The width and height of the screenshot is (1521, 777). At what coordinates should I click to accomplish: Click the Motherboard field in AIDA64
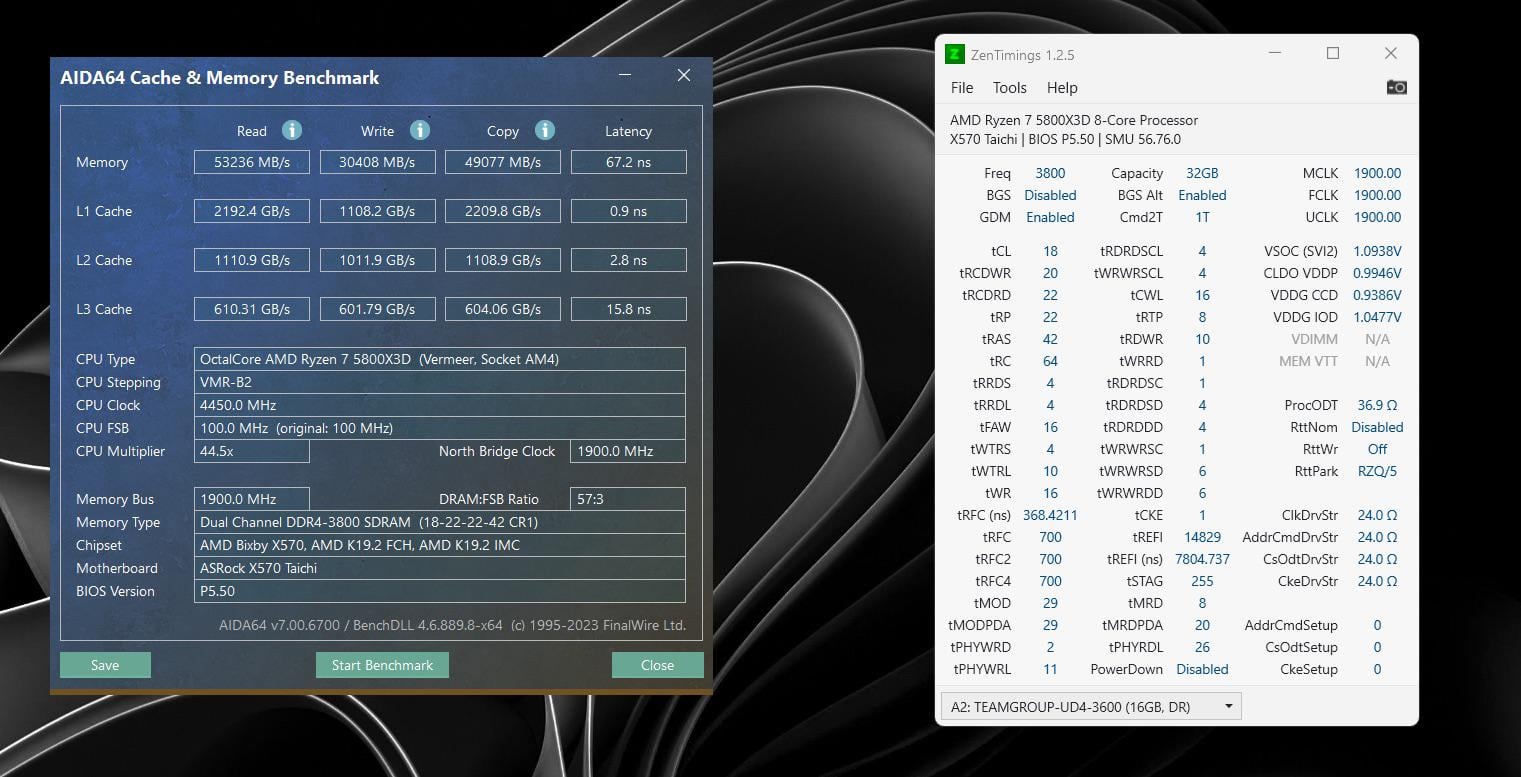440,568
